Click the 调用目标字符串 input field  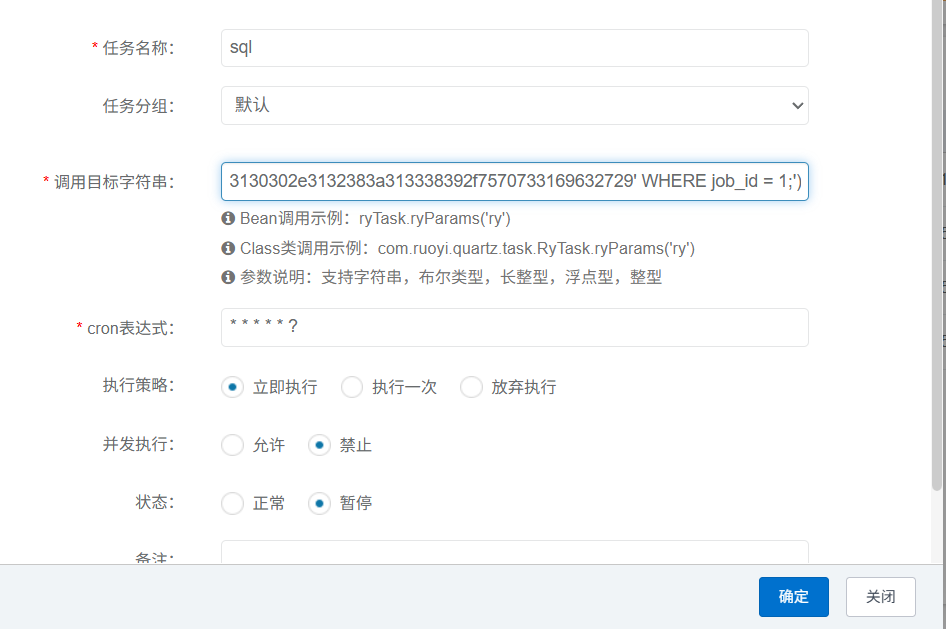[515, 182]
